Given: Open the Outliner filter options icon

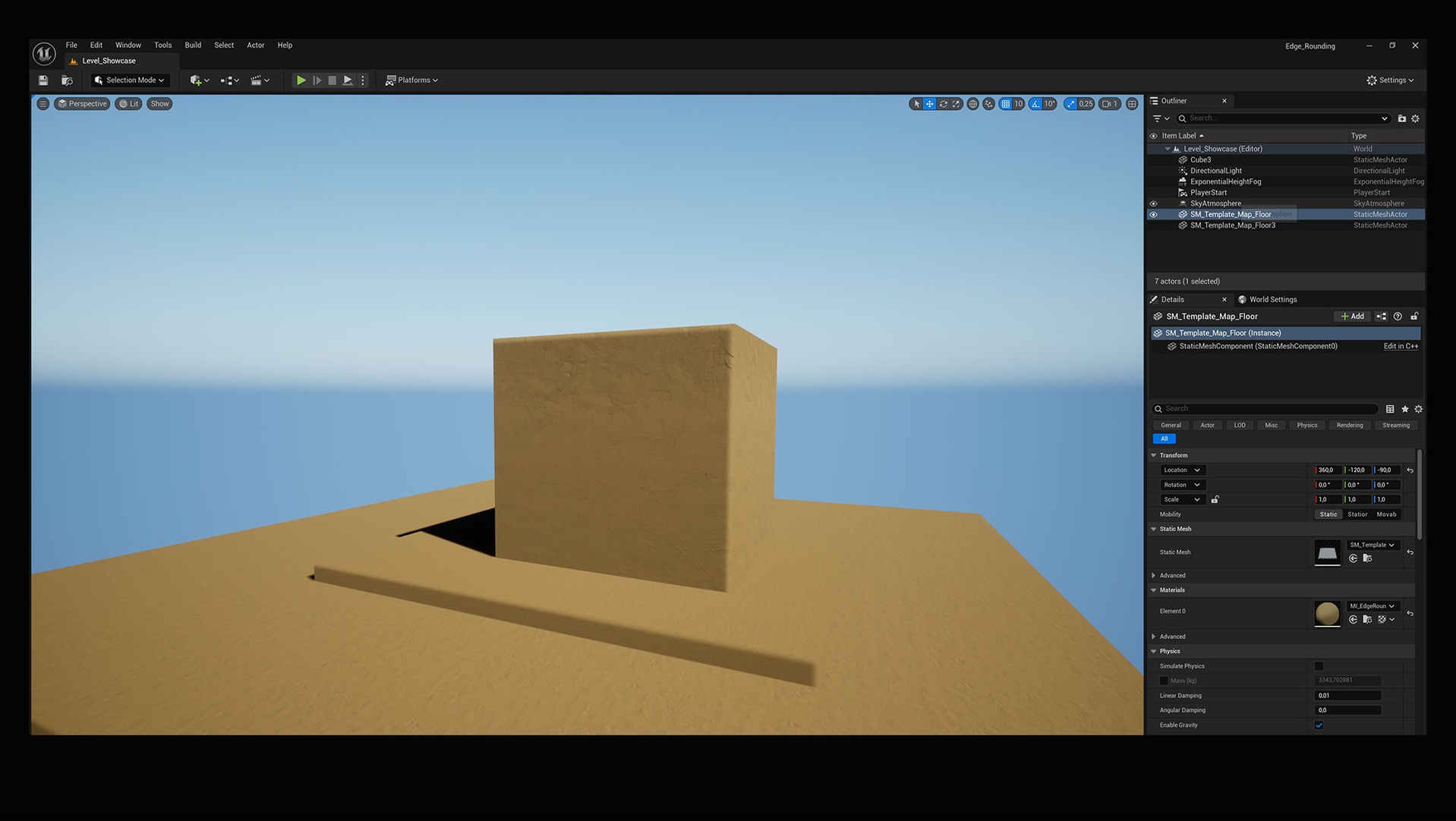Looking at the screenshot, I should tap(1161, 118).
